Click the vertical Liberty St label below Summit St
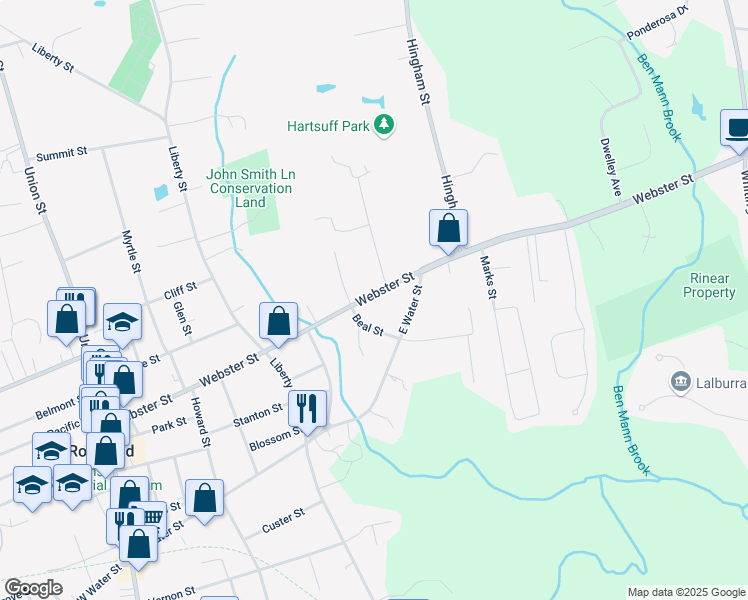Image resolution: width=748 pixels, height=600 pixels. point(177,169)
